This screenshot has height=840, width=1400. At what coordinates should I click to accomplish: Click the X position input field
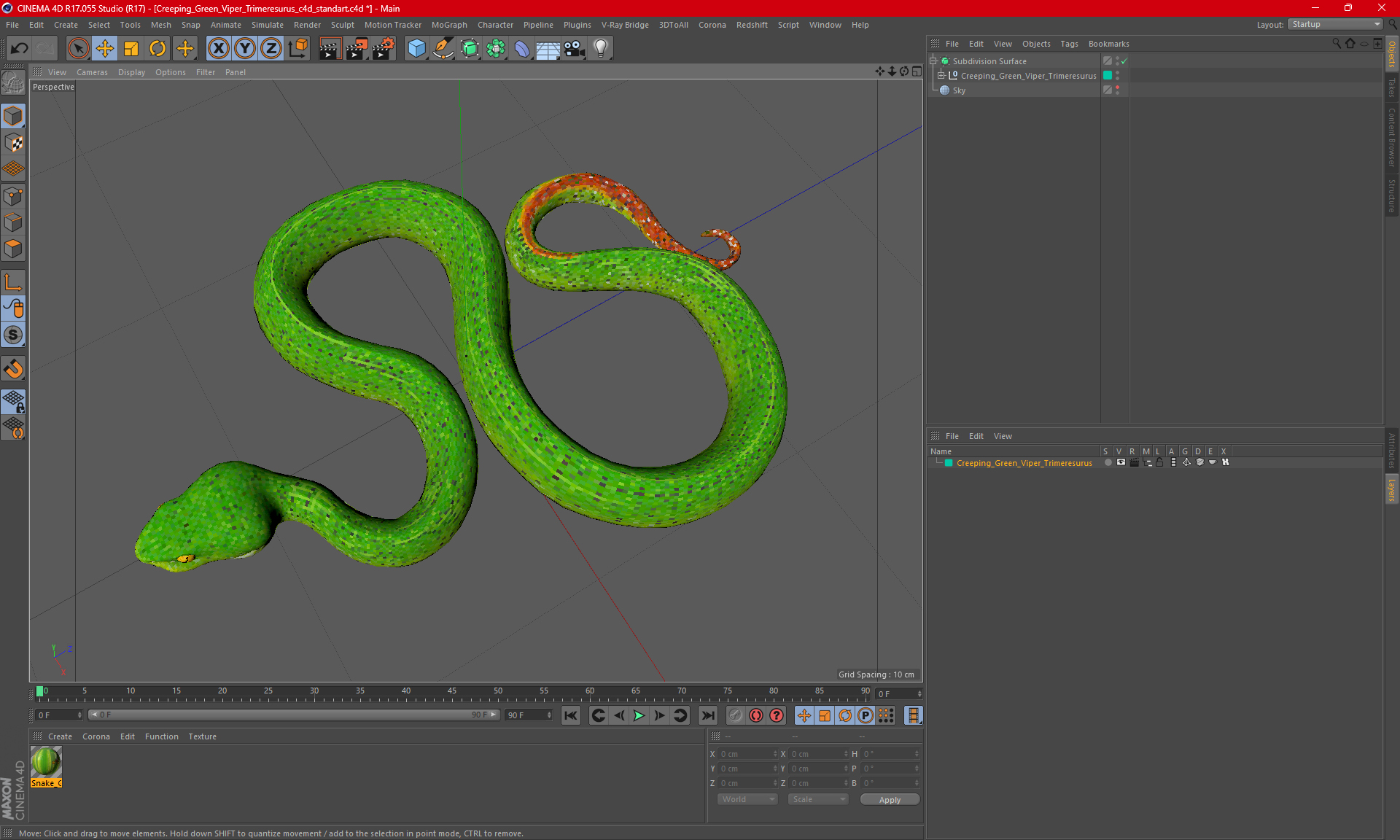748,754
